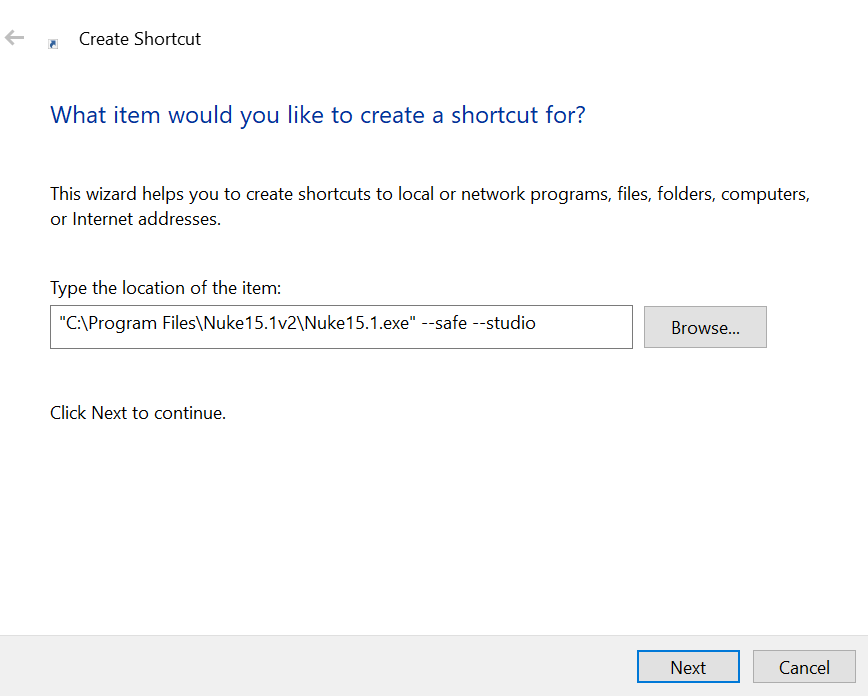The width and height of the screenshot is (868, 696).
Task: Click the Nuke15.1v2 folder name in the path
Action: 251,323
